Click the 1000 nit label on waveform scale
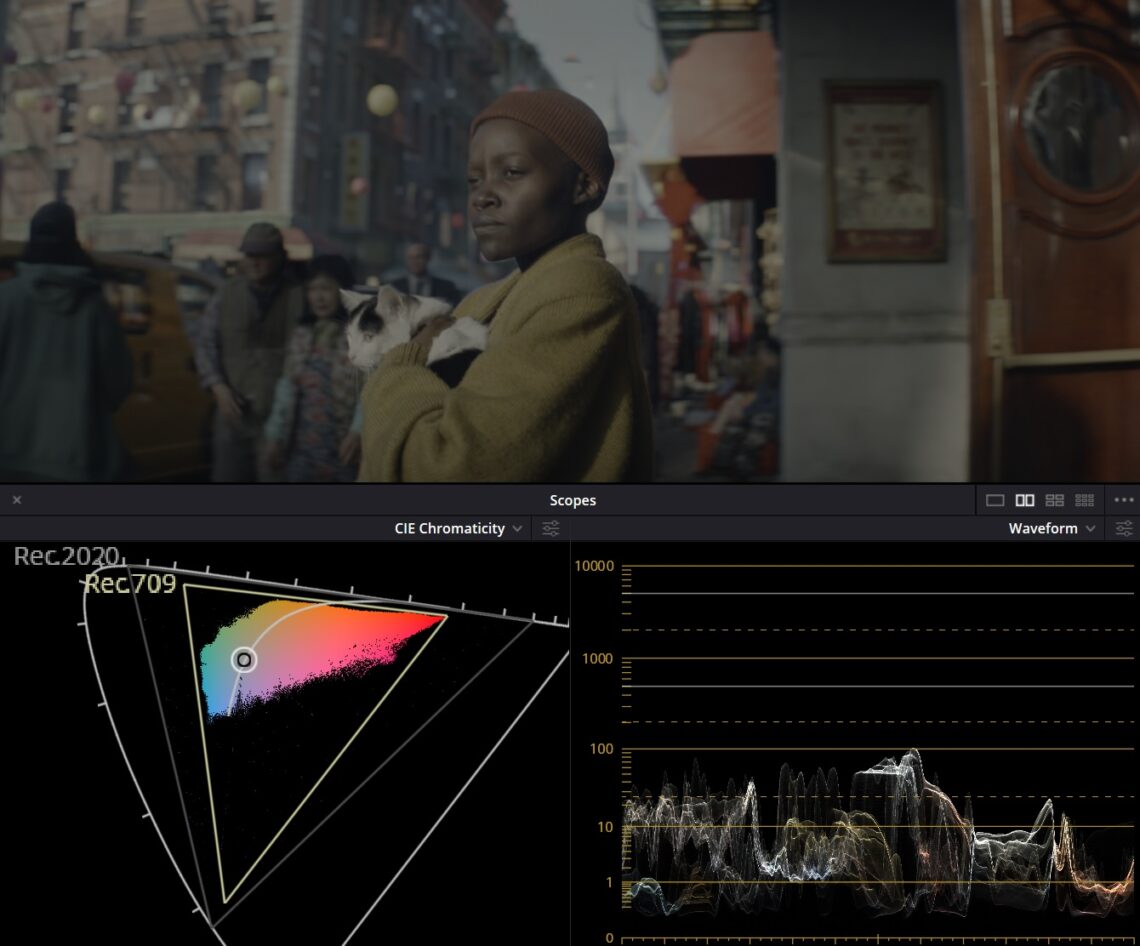The width and height of the screenshot is (1140, 946). [597, 659]
